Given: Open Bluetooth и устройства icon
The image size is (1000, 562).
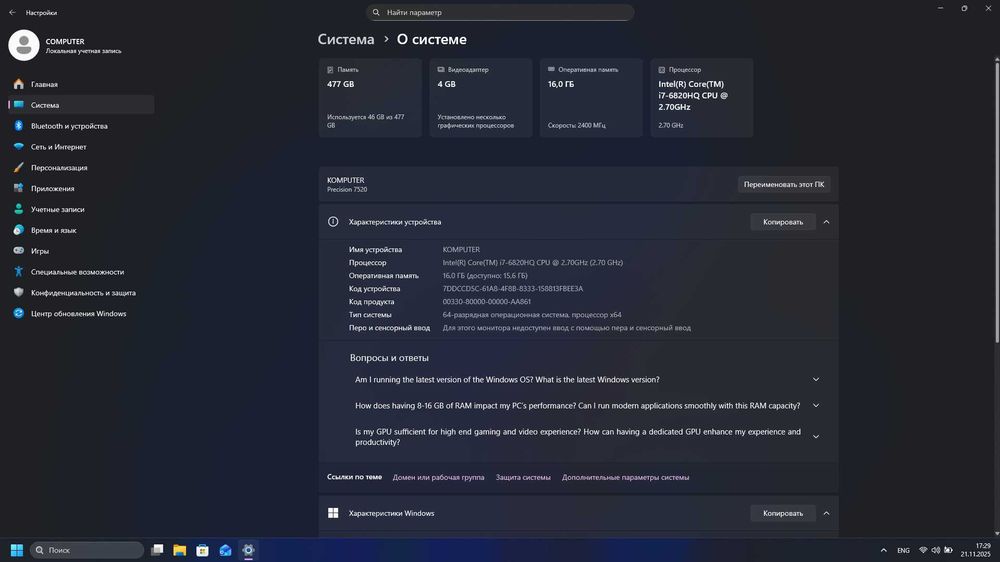Looking at the screenshot, I should tap(18, 126).
